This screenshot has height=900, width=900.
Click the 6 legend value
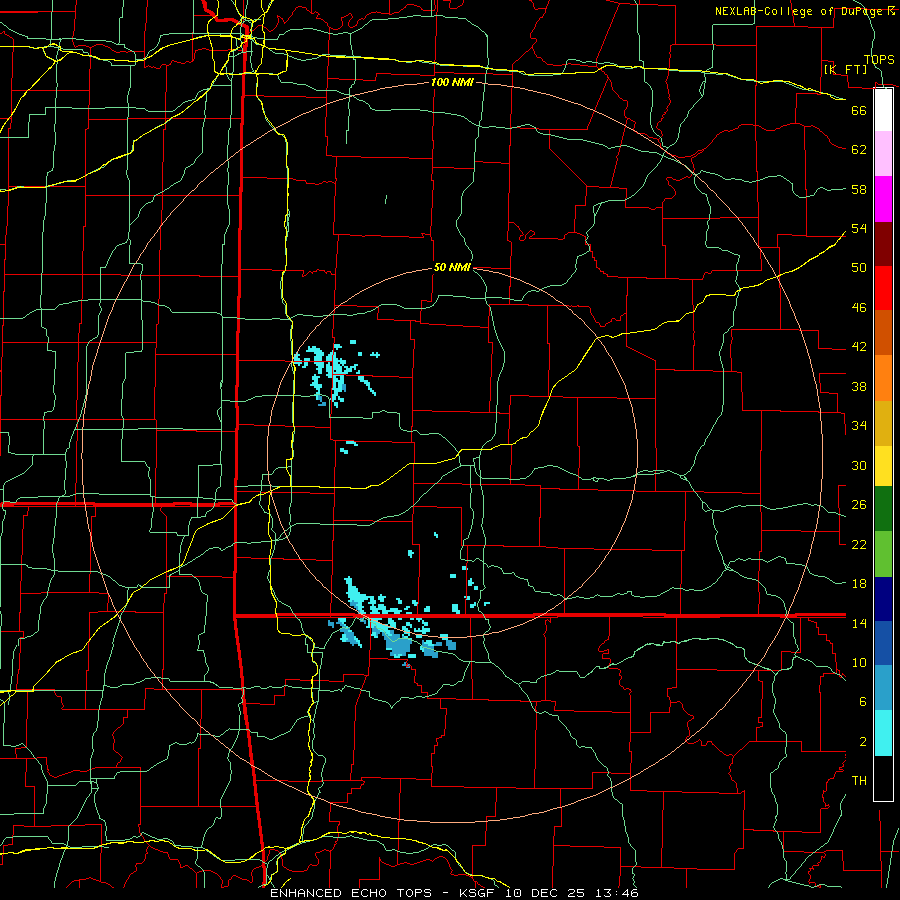click(x=862, y=701)
